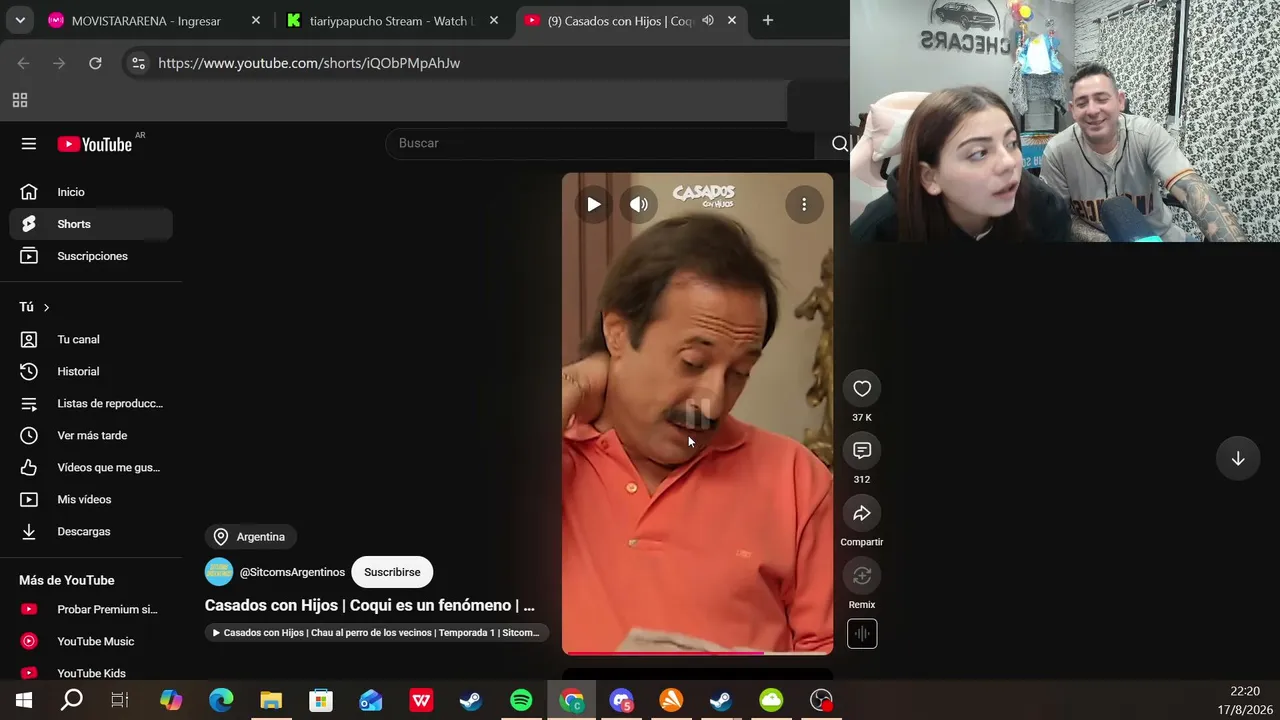Open YouTube Music link
This screenshot has height=720, width=1280.
click(91, 642)
